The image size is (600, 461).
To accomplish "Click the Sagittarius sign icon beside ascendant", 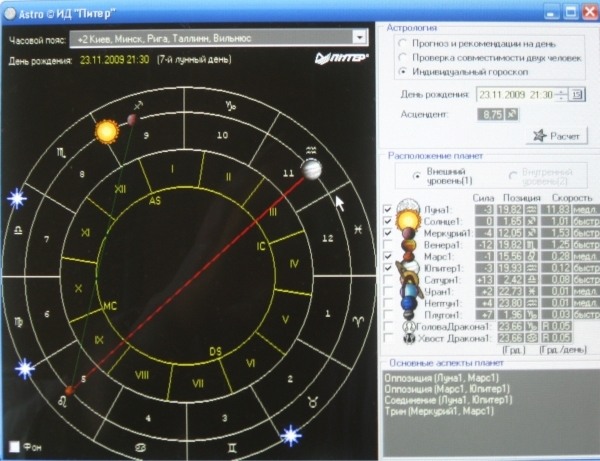I will [x=511, y=114].
